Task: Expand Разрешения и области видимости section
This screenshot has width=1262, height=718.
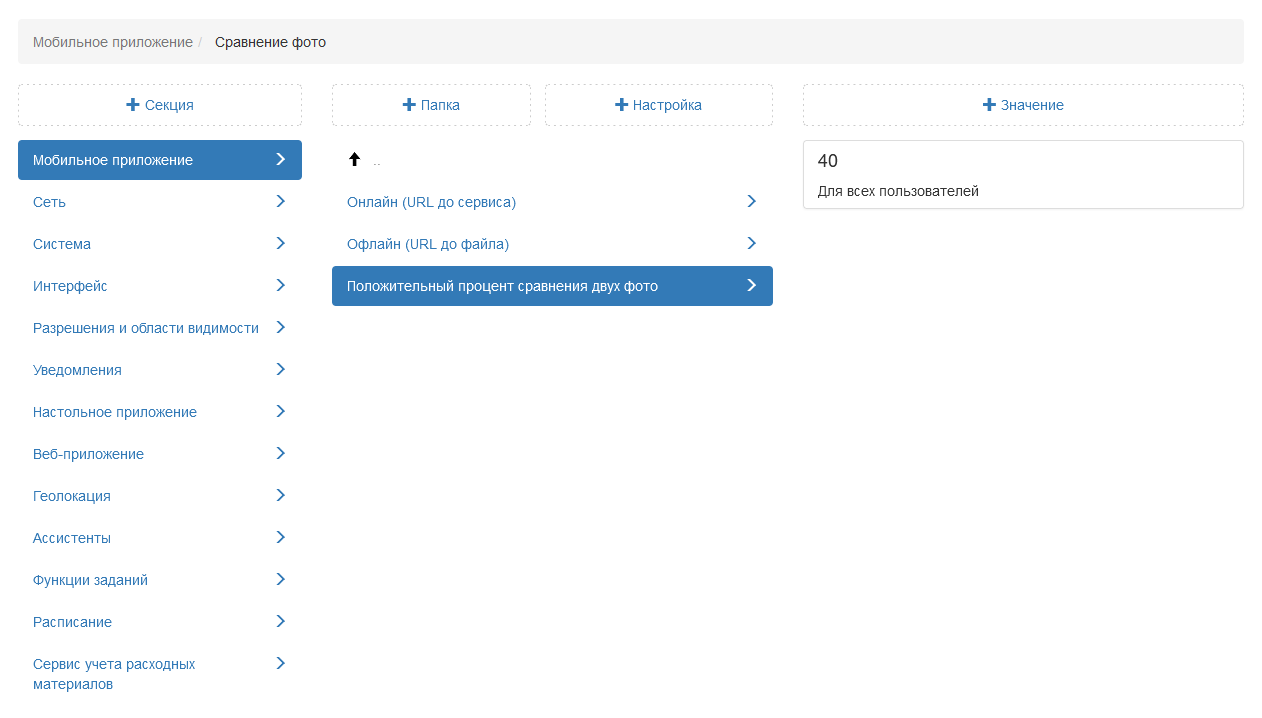Action: (x=146, y=328)
